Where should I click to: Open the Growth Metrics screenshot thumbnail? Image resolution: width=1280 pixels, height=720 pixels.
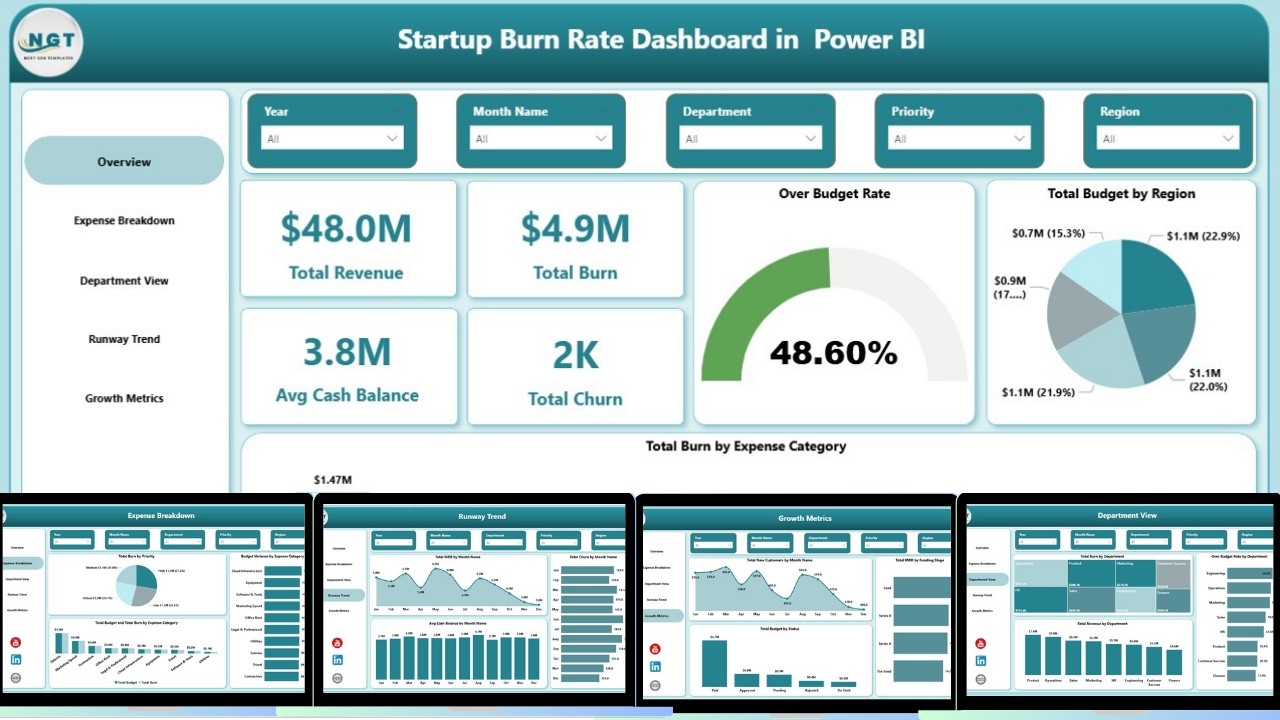coord(795,603)
